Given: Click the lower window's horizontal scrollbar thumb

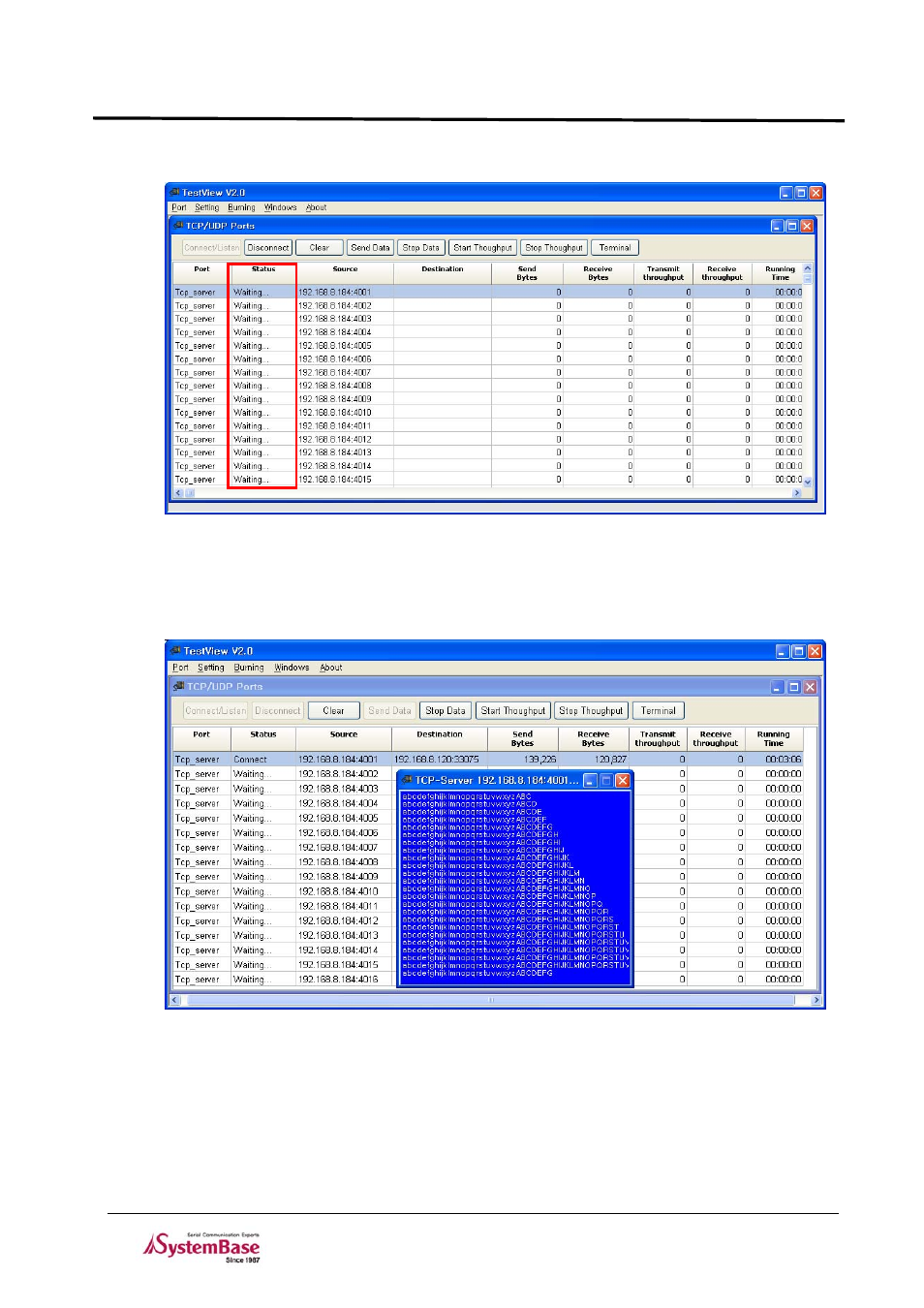Looking at the screenshot, I should click(490, 1000).
